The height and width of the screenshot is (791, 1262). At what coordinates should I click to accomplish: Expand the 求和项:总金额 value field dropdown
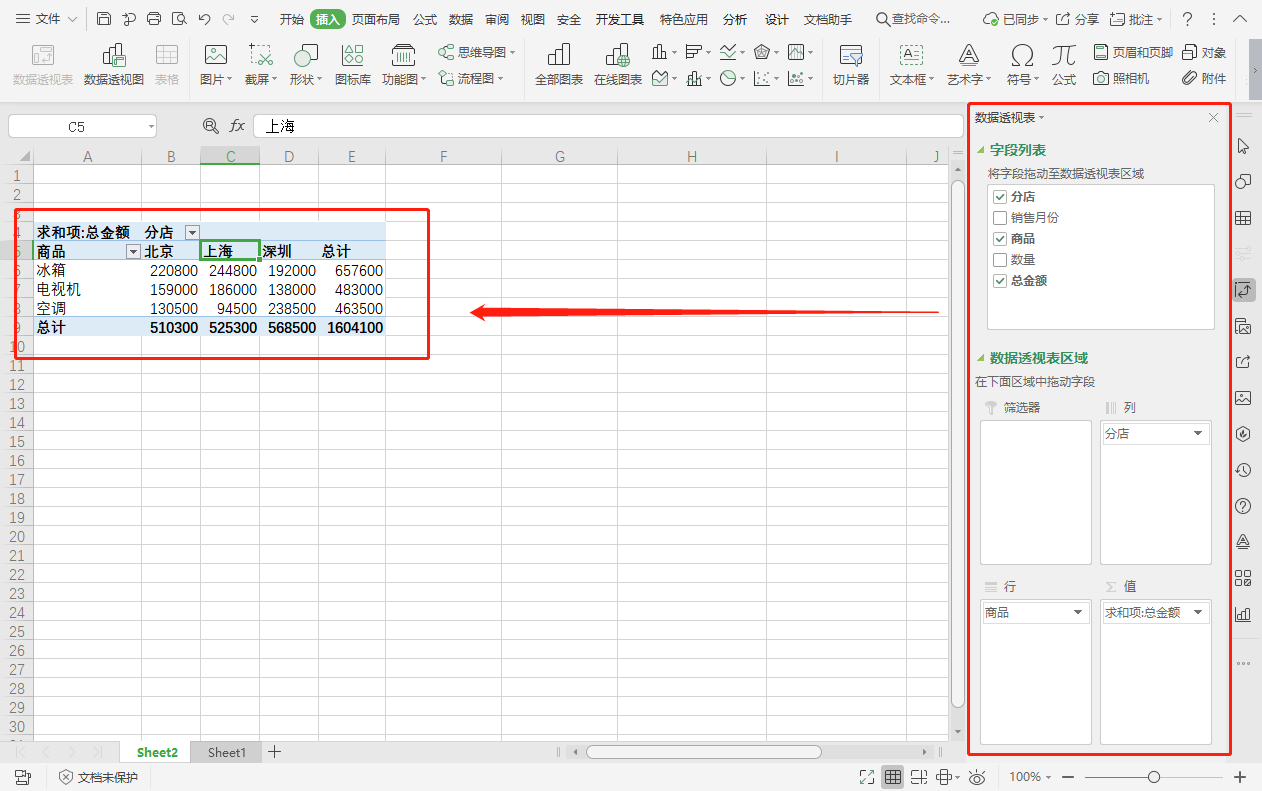pyautogui.click(x=1198, y=612)
